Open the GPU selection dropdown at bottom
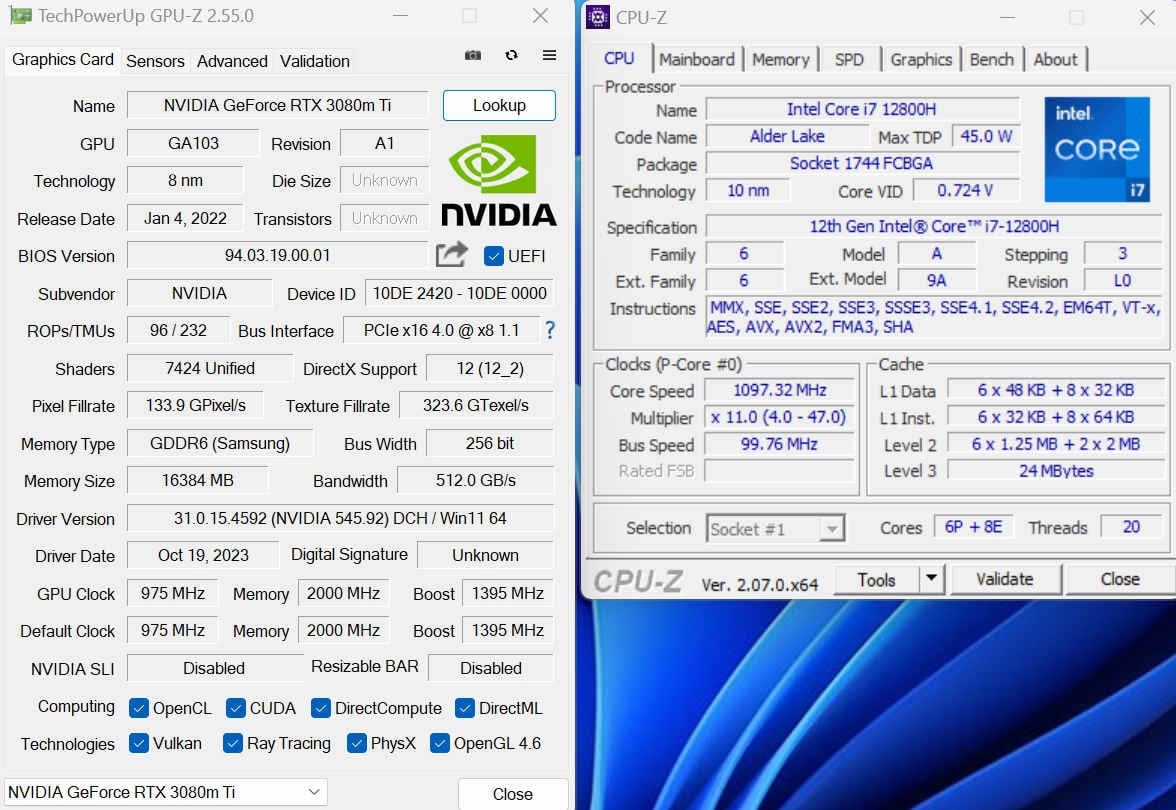 pos(166,792)
